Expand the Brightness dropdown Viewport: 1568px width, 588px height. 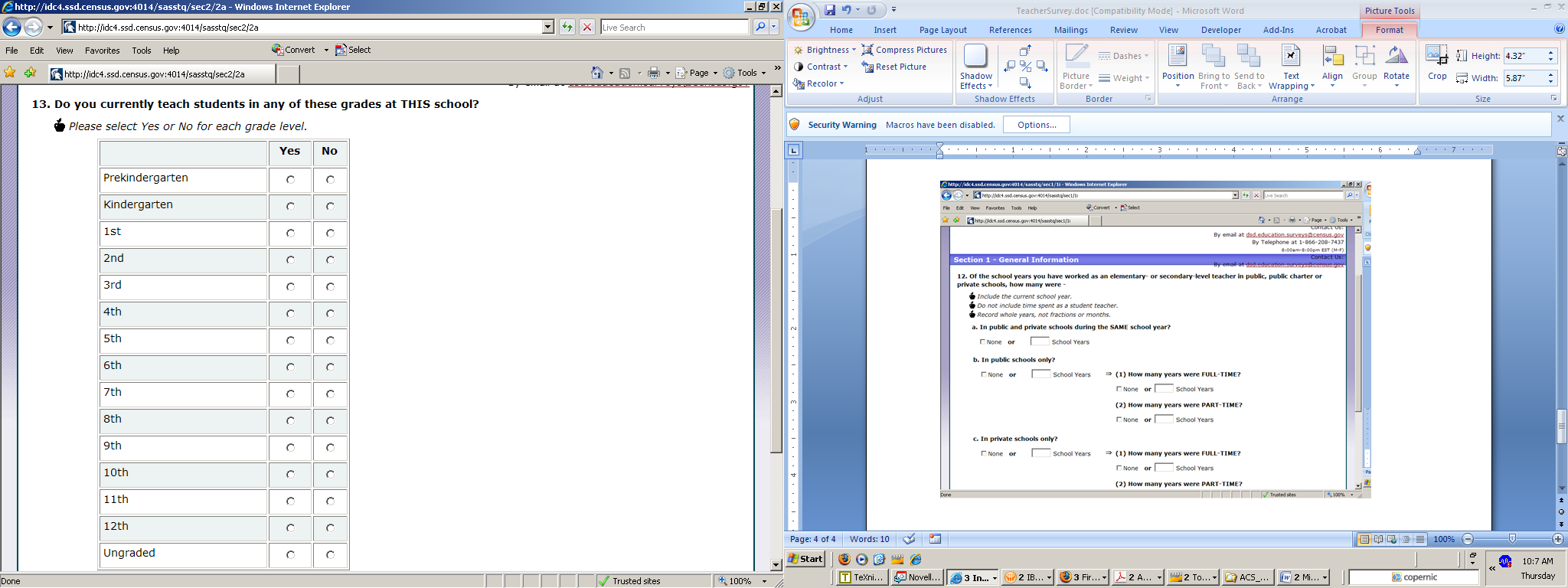click(825, 50)
